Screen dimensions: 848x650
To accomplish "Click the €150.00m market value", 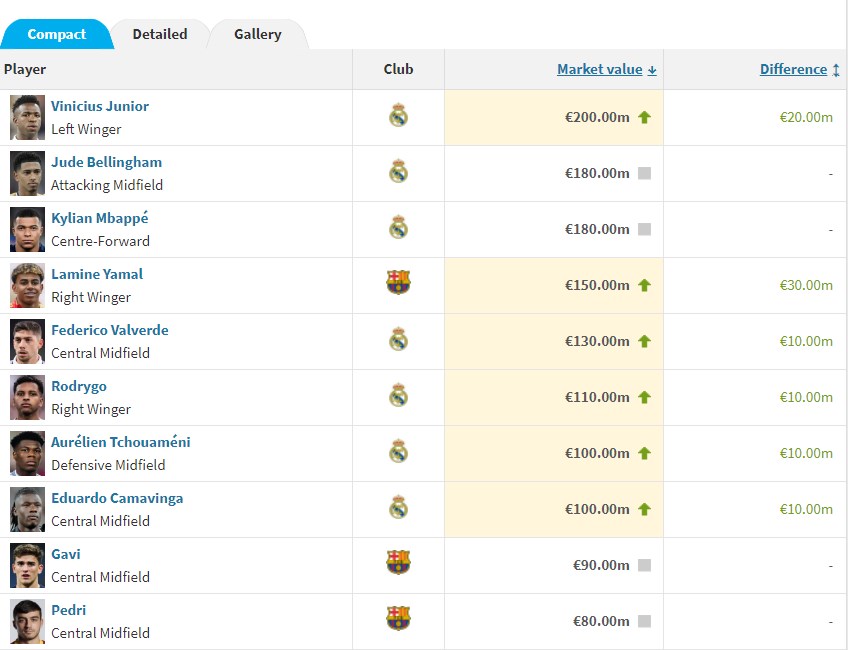I will pos(597,286).
